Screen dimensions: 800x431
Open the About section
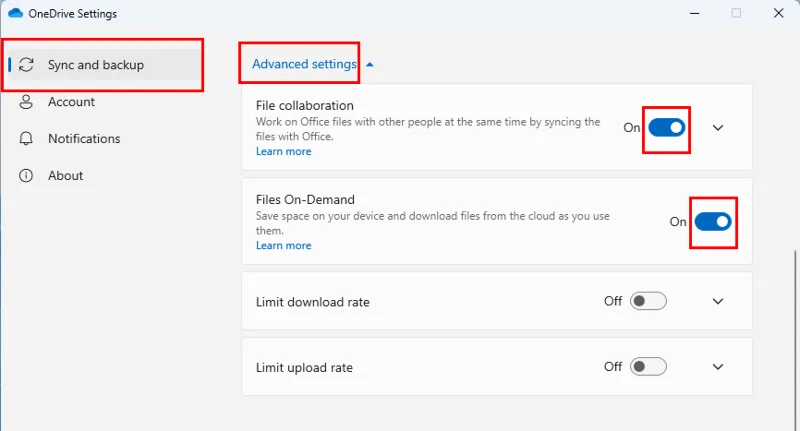coord(65,175)
